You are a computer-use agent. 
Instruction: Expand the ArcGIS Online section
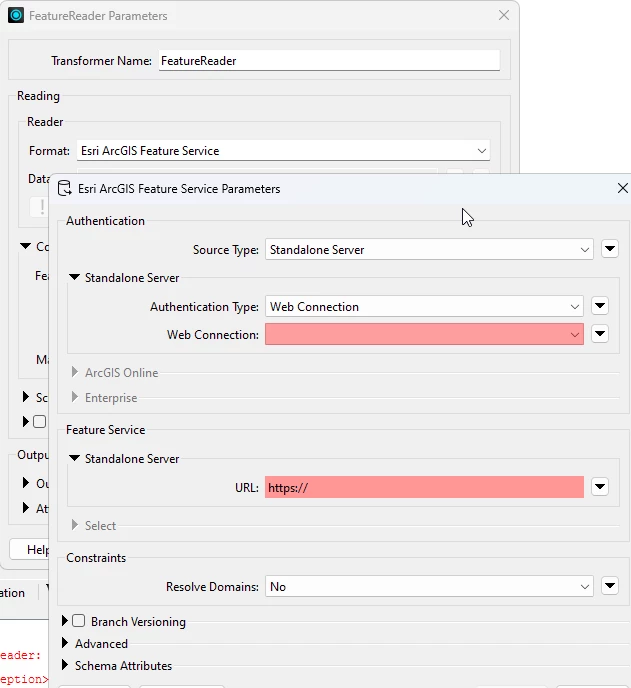coord(75,372)
